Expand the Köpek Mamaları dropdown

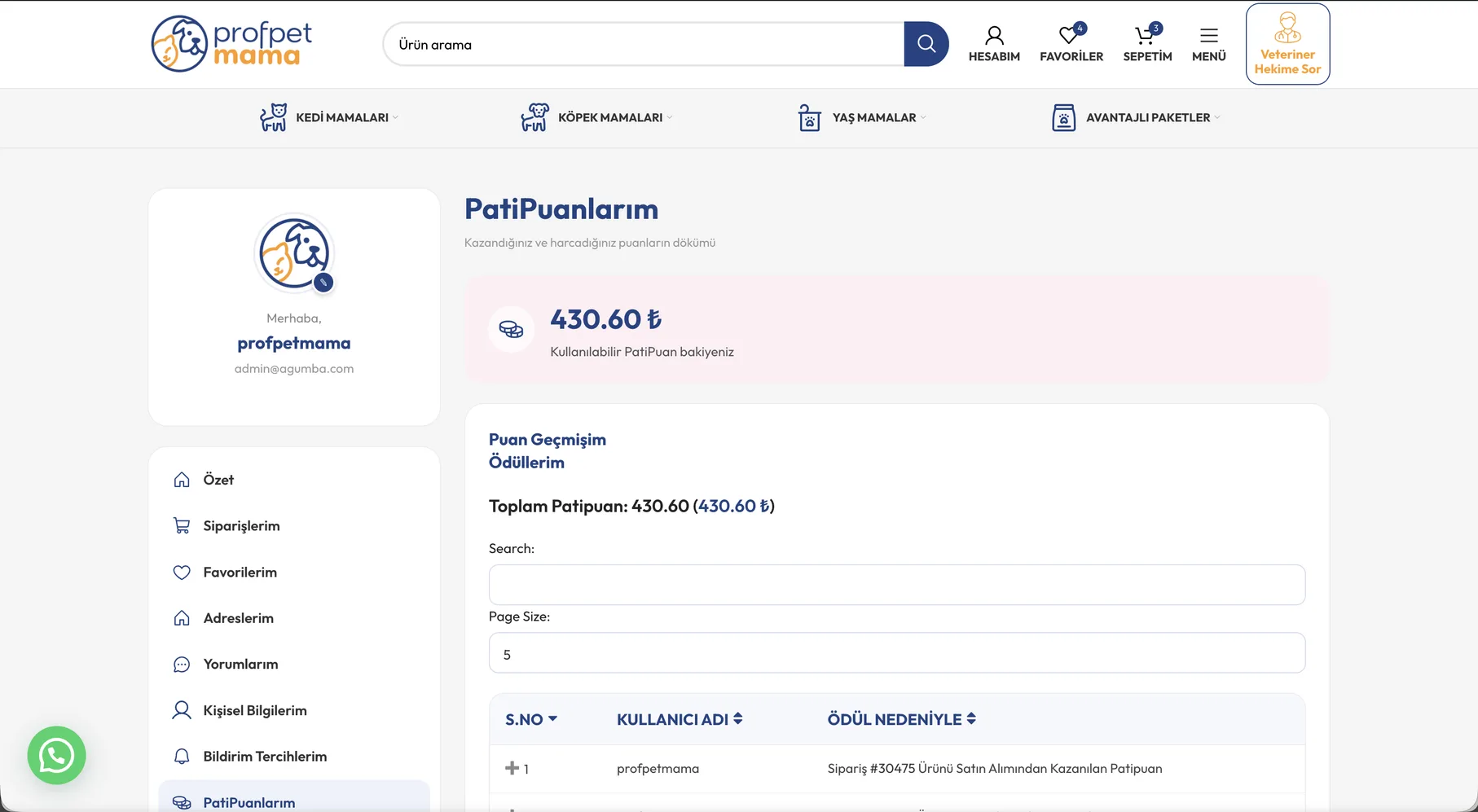pos(670,117)
